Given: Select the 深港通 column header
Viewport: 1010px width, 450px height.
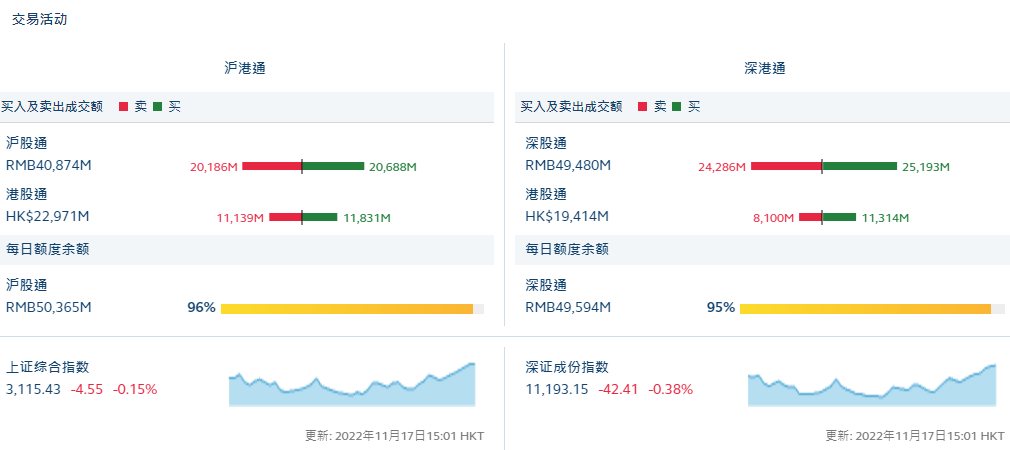Looking at the screenshot, I should point(765,69).
